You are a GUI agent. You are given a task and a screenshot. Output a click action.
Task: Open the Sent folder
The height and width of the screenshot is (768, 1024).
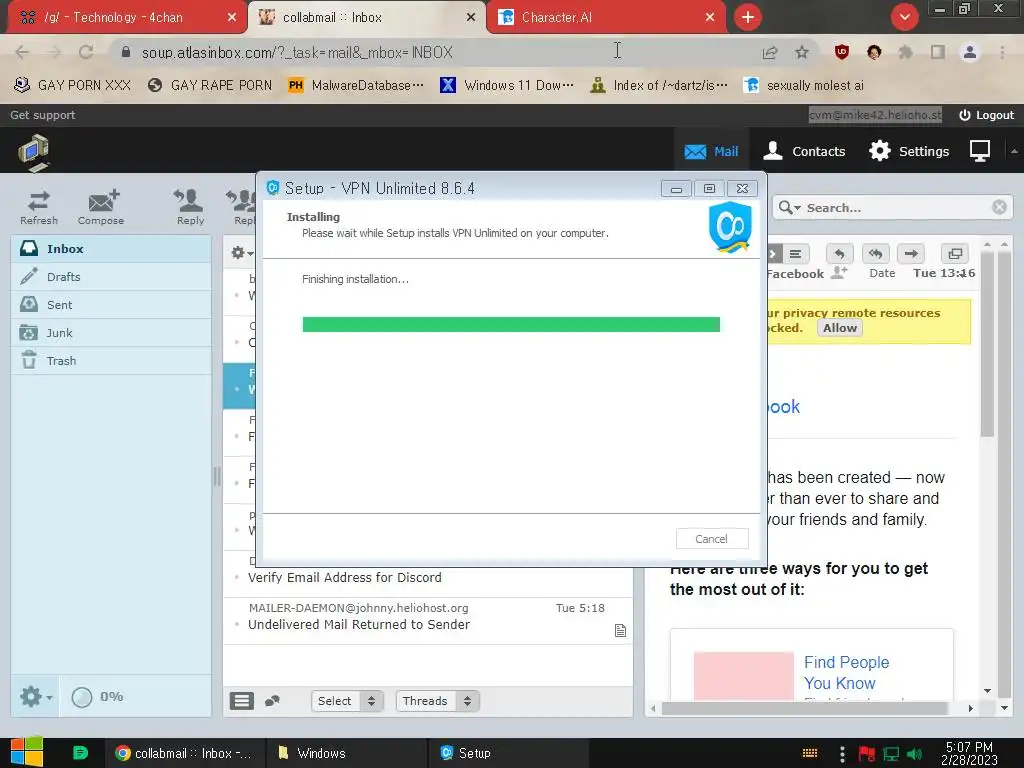coord(111,305)
